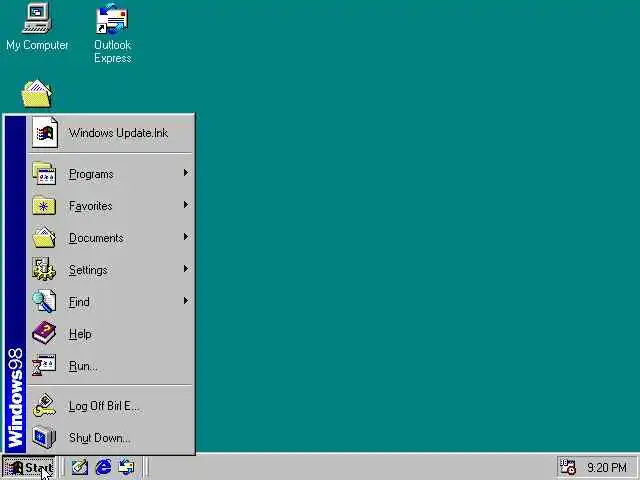The width and height of the screenshot is (640, 480).
Task: Open the Favorites menu item
Action: (x=111, y=206)
